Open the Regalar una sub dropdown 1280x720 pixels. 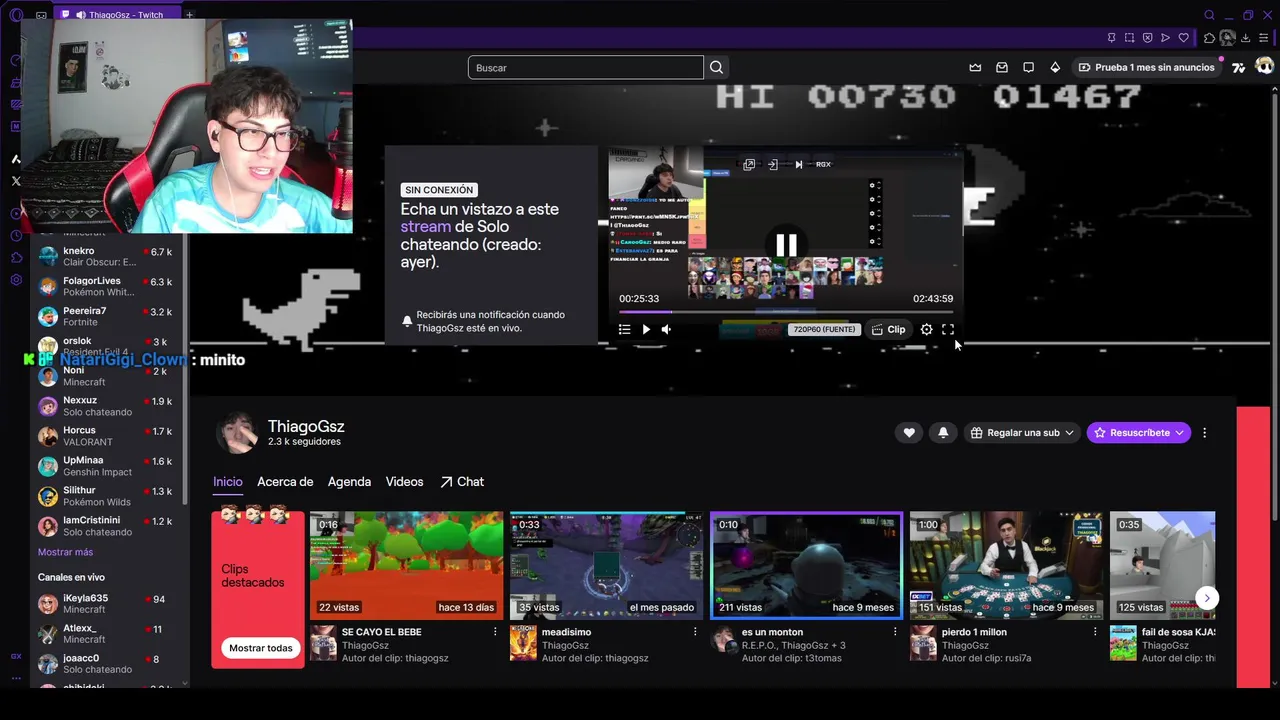pyautogui.click(x=1022, y=433)
